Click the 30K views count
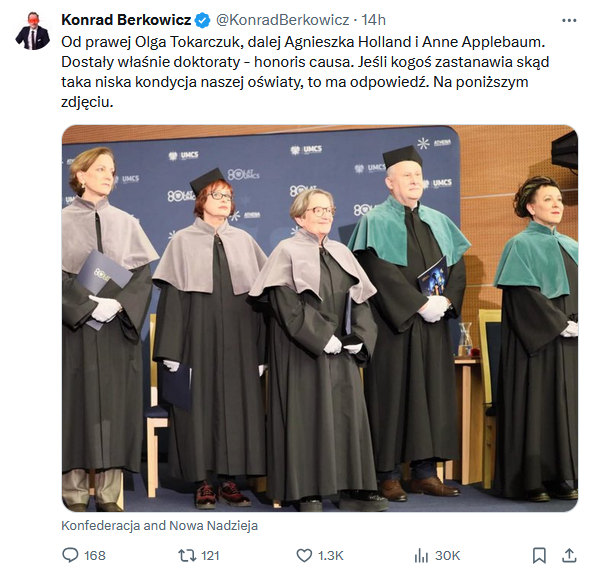Viewport: 595px width, 576px height. tap(447, 556)
